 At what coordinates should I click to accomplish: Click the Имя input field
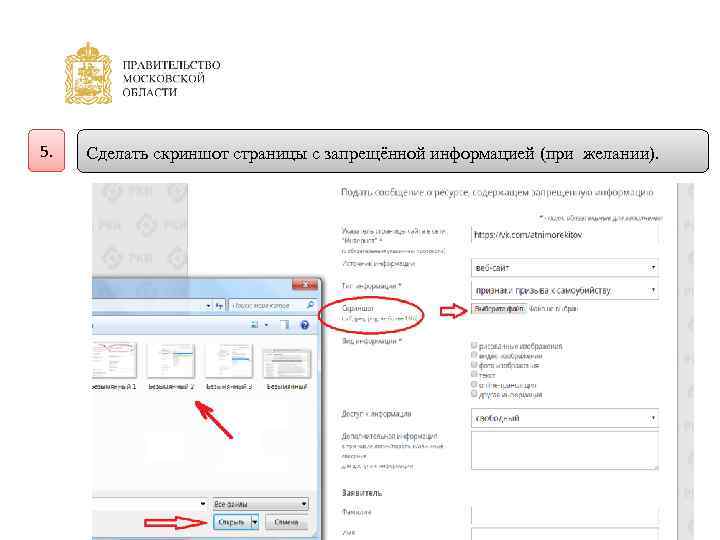click(x=565, y=534)
